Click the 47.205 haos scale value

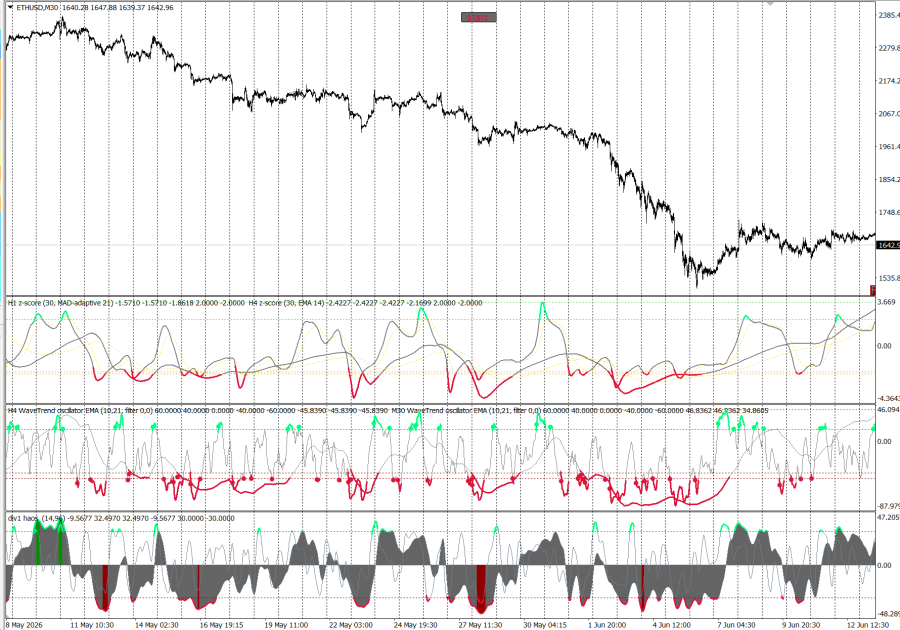point(889,518)
